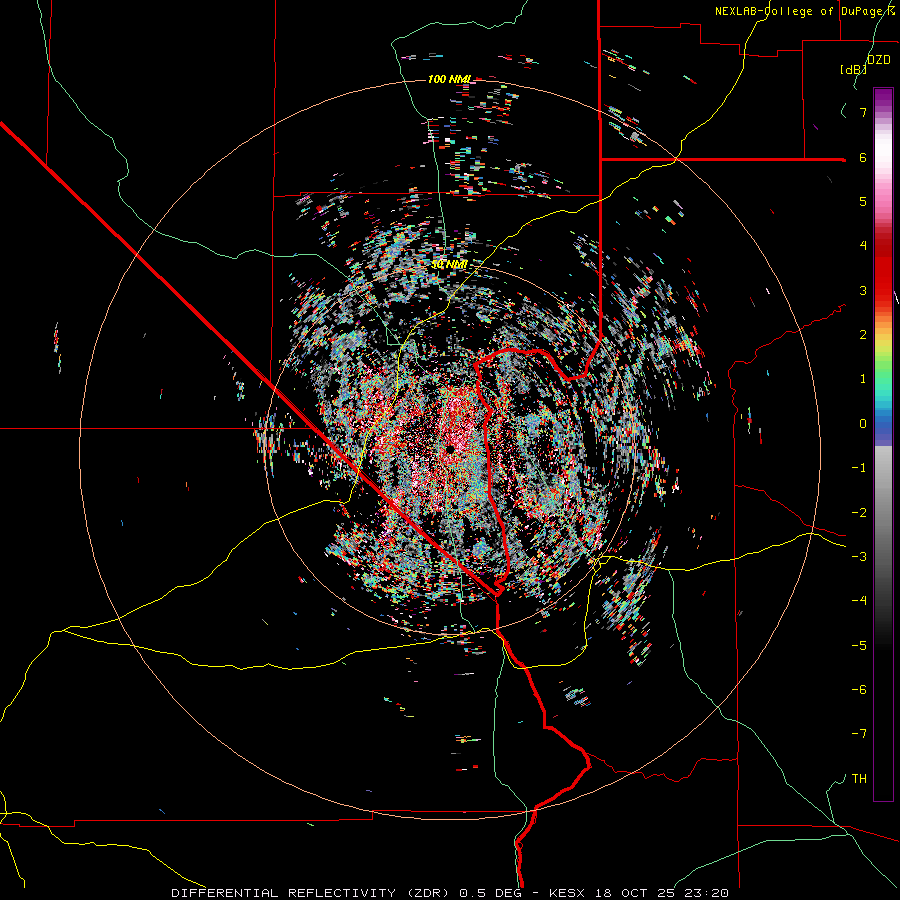This screenshot has height=900, width=900.
Task: Click the NEXLAB-College of DuPage credit text
Action: [x=805, y=11]
